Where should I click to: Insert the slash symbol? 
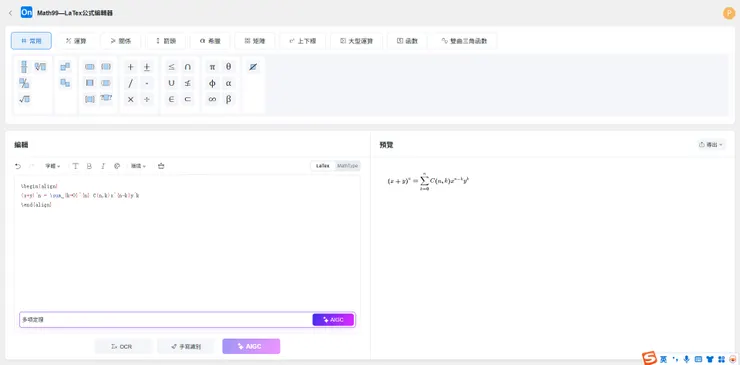131,84
